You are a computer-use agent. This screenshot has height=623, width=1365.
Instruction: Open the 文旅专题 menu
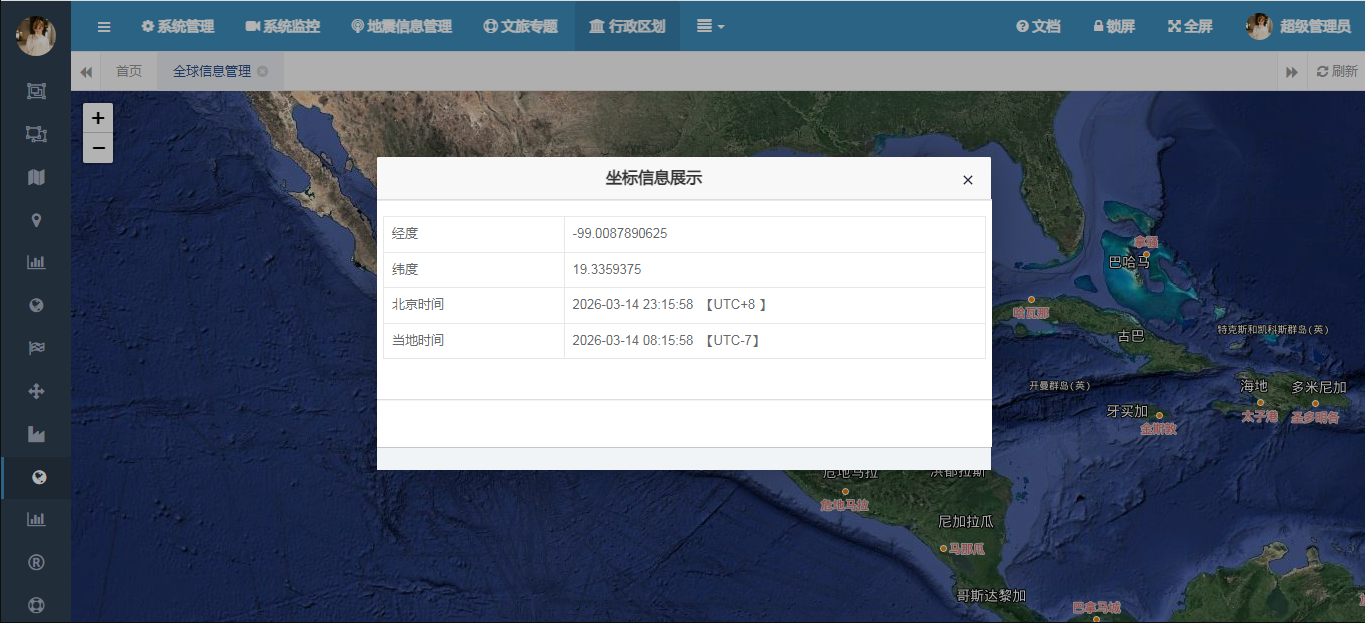tap(520, 26)
